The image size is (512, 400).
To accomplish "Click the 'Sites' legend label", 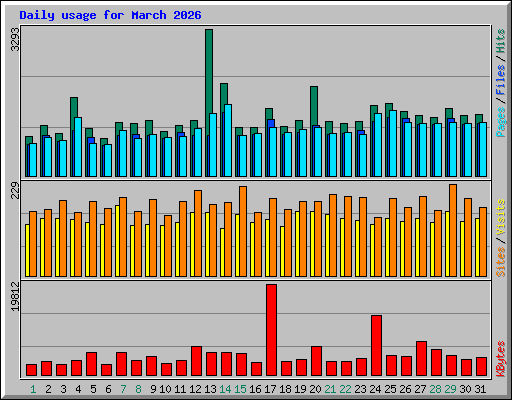I will click(501, 262).
